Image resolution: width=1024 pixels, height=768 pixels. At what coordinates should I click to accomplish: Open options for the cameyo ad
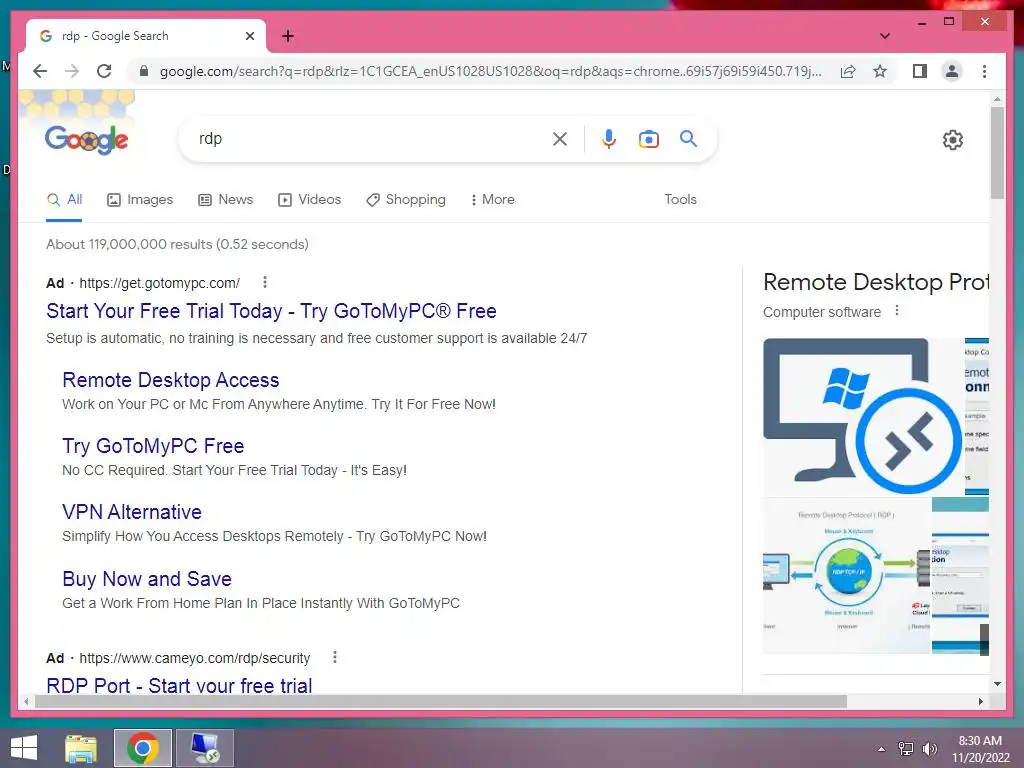(x=334, y=657)
